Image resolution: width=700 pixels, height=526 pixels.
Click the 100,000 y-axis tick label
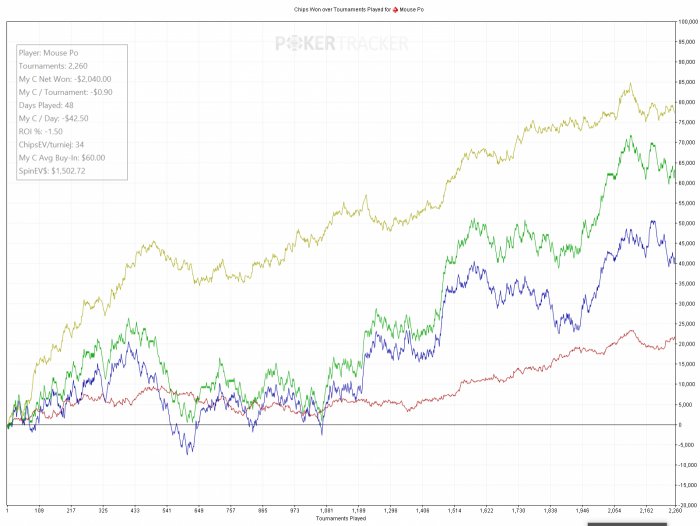(x=686, y=22)
